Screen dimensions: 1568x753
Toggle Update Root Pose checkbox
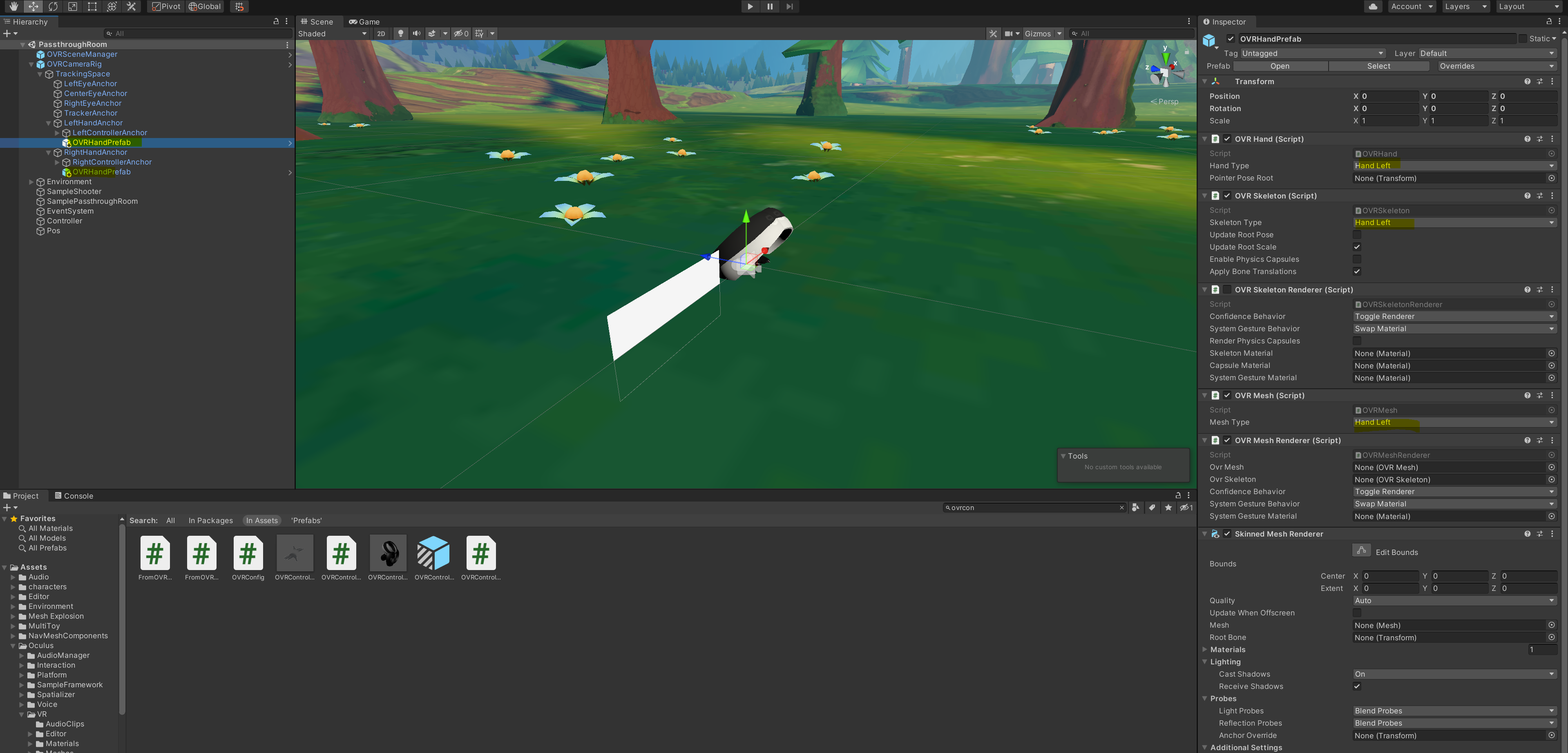(1357, 235)
